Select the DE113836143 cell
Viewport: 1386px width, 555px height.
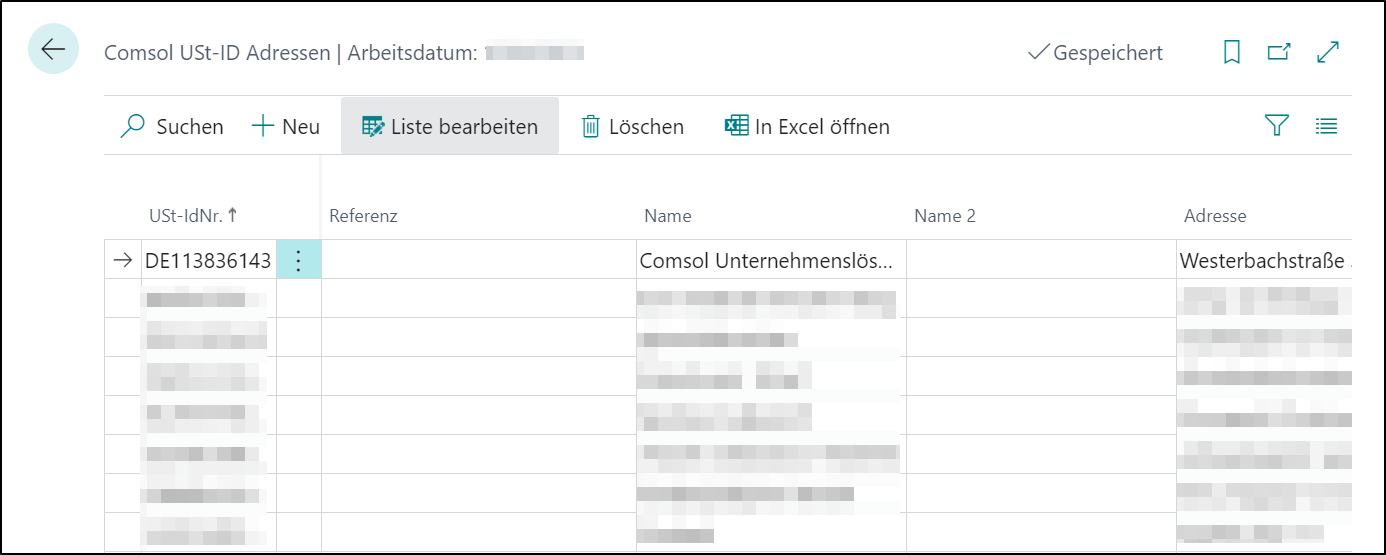tap(208, 260)
